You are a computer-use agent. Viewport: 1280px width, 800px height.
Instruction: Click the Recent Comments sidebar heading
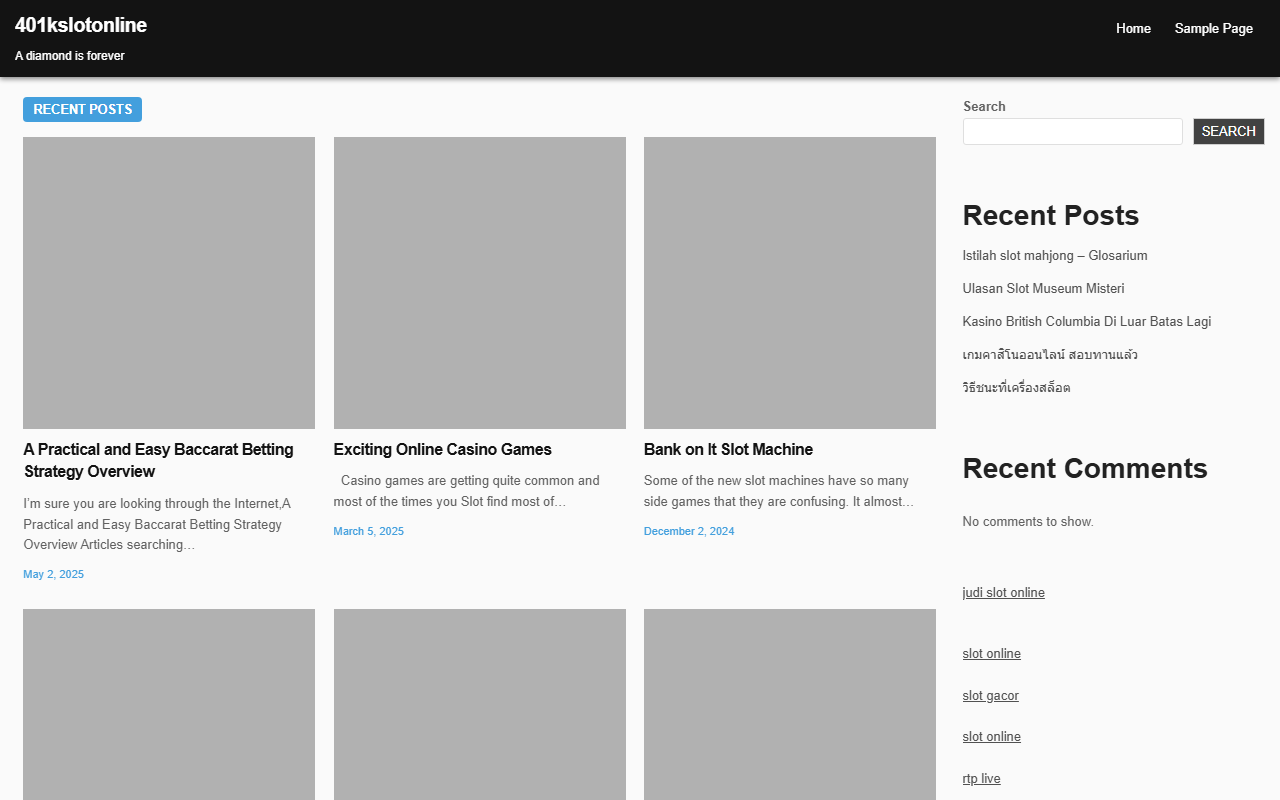pos(1085,468)
